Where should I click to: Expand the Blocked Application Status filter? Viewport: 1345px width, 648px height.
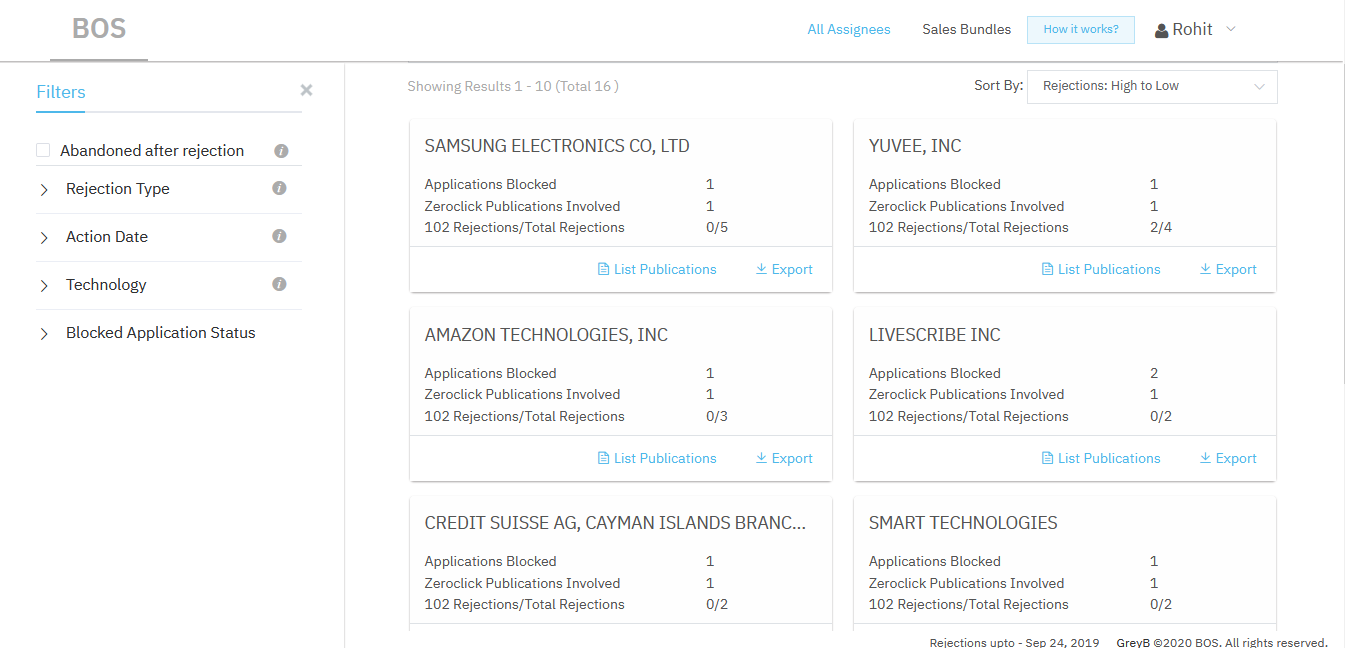(44, 333)
